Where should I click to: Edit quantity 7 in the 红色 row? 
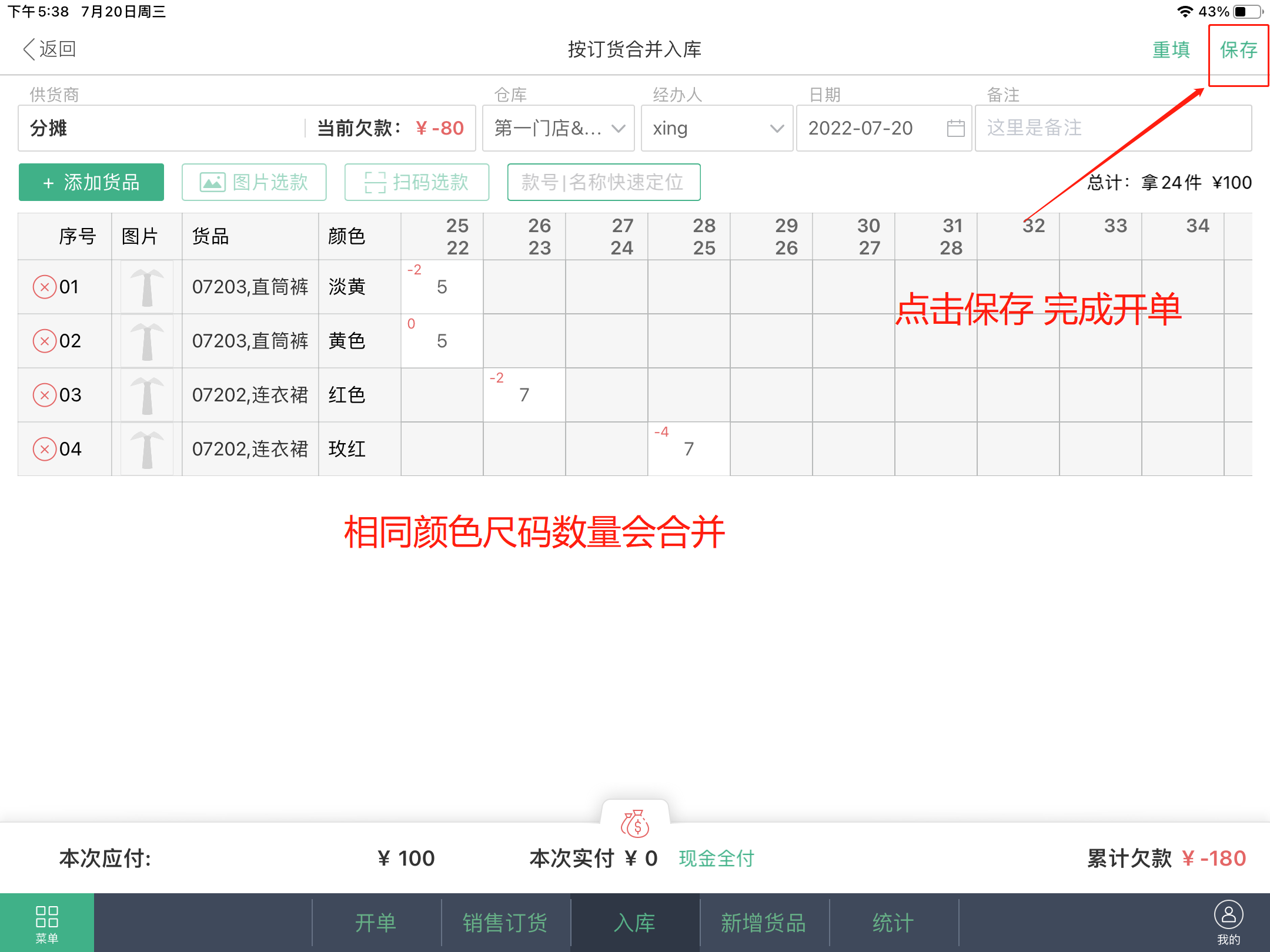coord(524,395)
